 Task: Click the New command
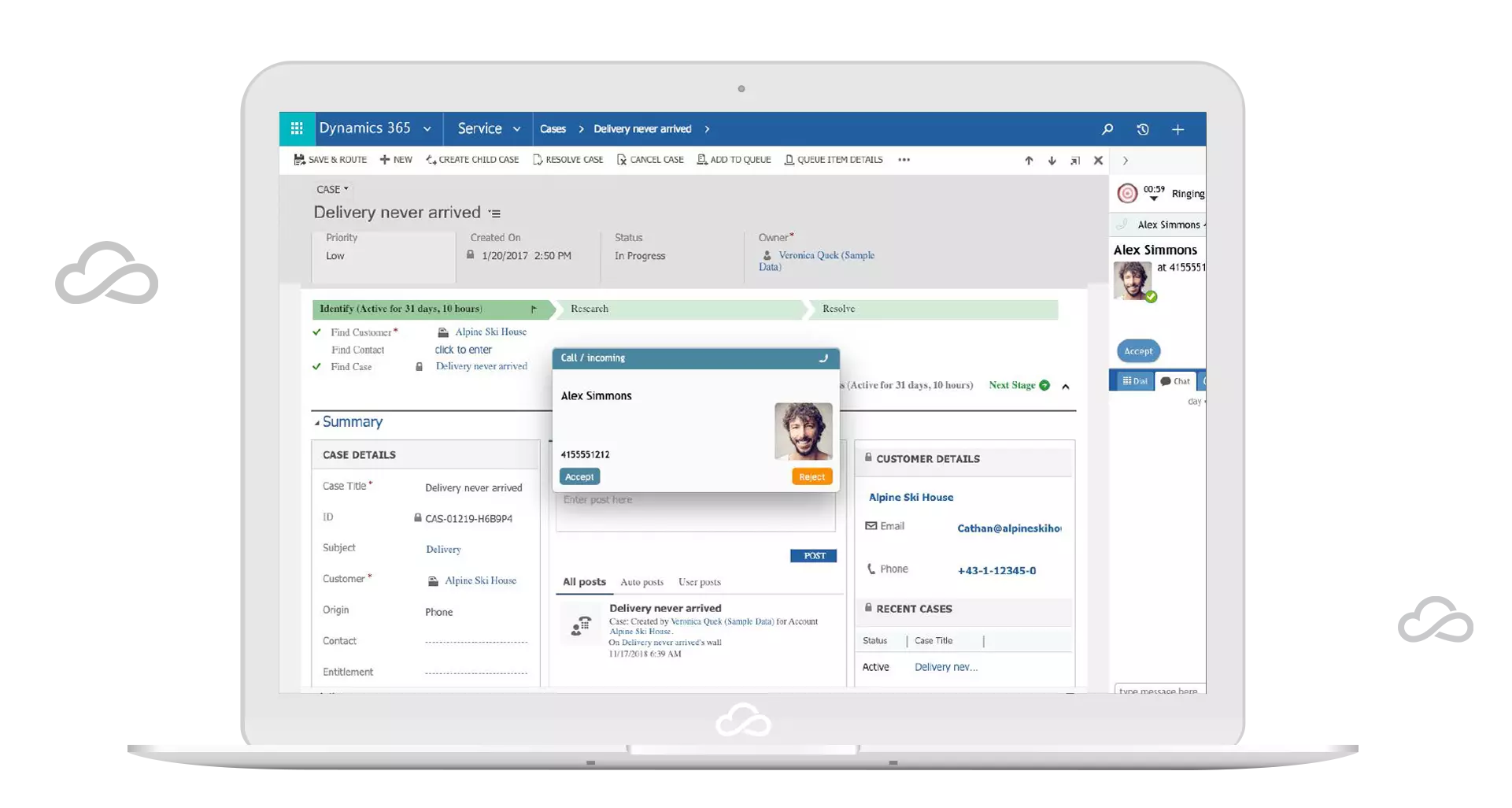pos(396,160)
